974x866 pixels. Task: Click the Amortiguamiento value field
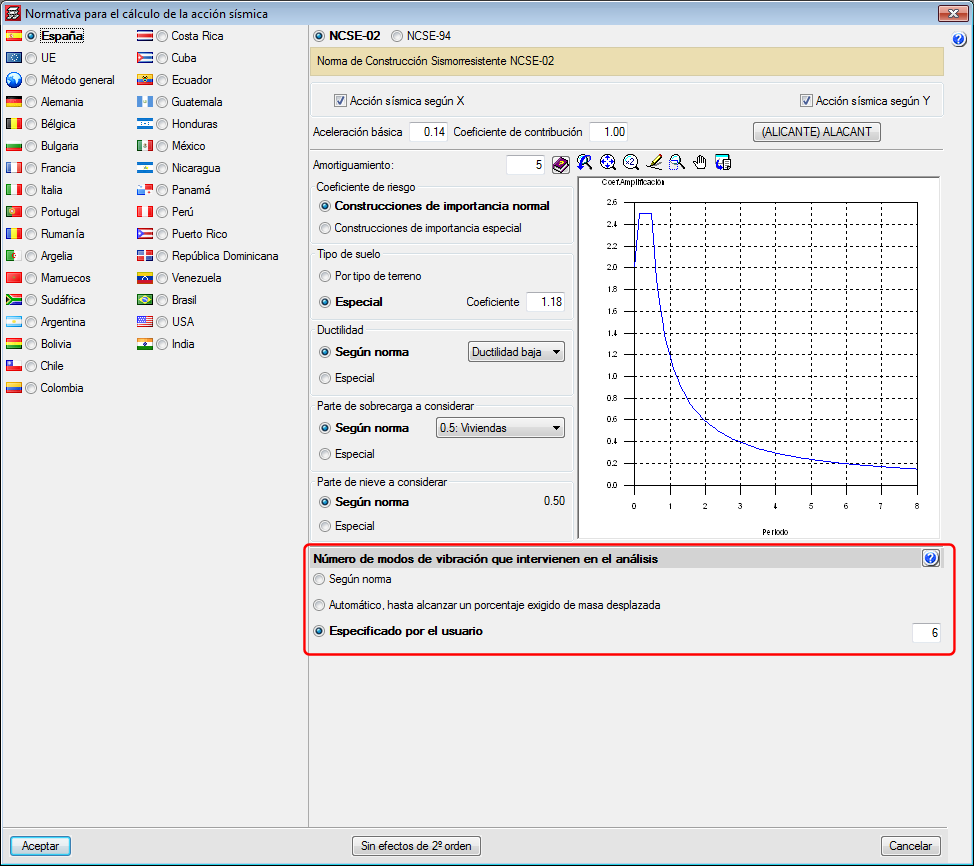click(526, 165)
